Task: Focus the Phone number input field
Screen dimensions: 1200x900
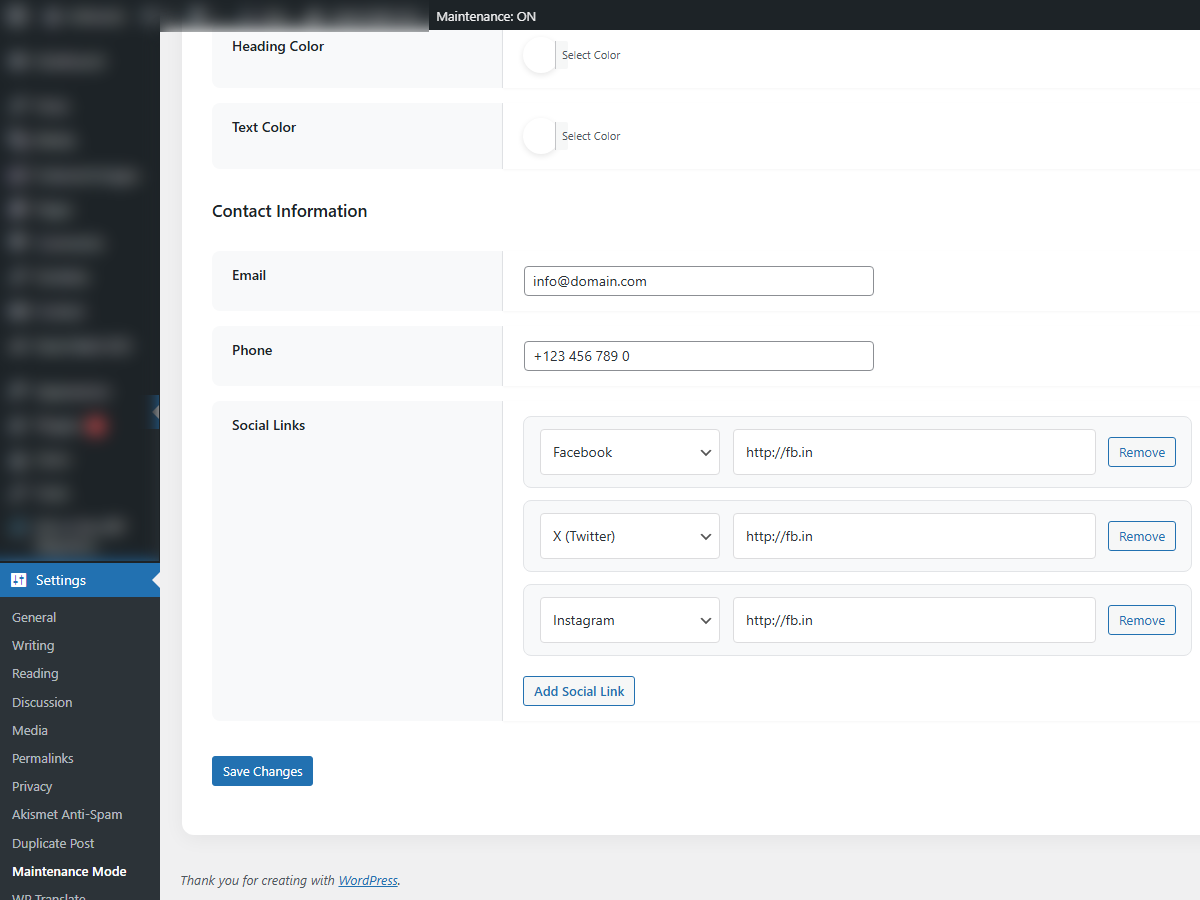Action: [698, 356]
